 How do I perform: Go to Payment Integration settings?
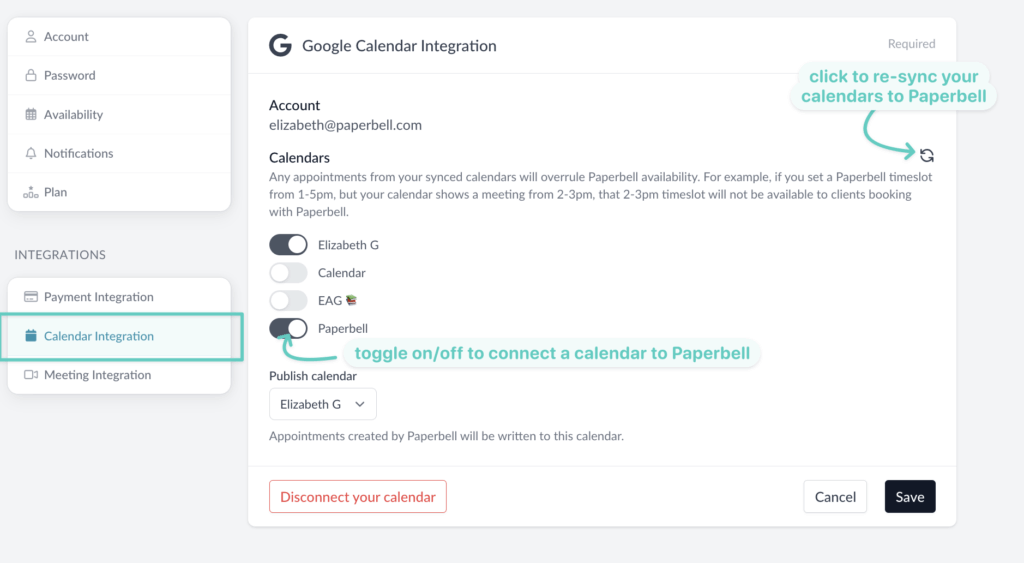coord(98,297)
